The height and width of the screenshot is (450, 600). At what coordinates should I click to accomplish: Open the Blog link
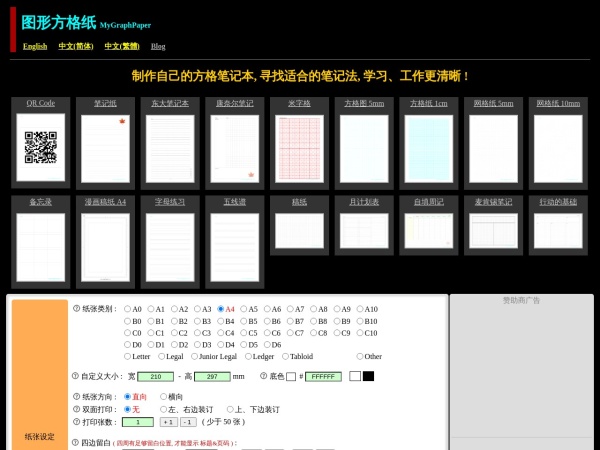[x=158, y=46]
